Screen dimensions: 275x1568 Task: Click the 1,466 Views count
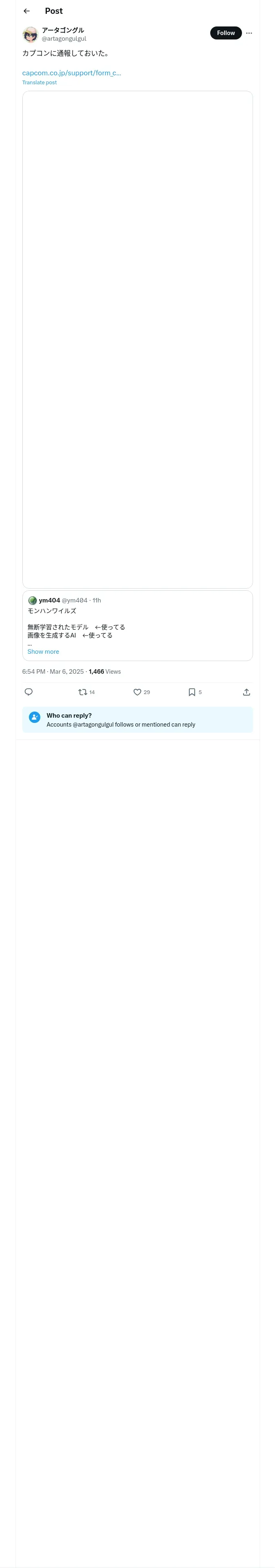pyautogui.click(x=105, y=671)
